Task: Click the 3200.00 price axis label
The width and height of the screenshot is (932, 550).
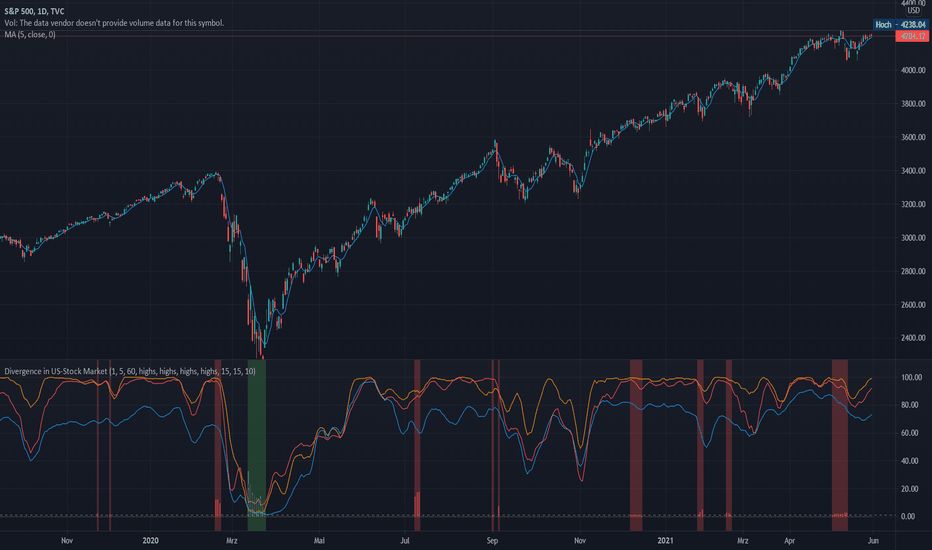Action: click(x=913, y=204)
